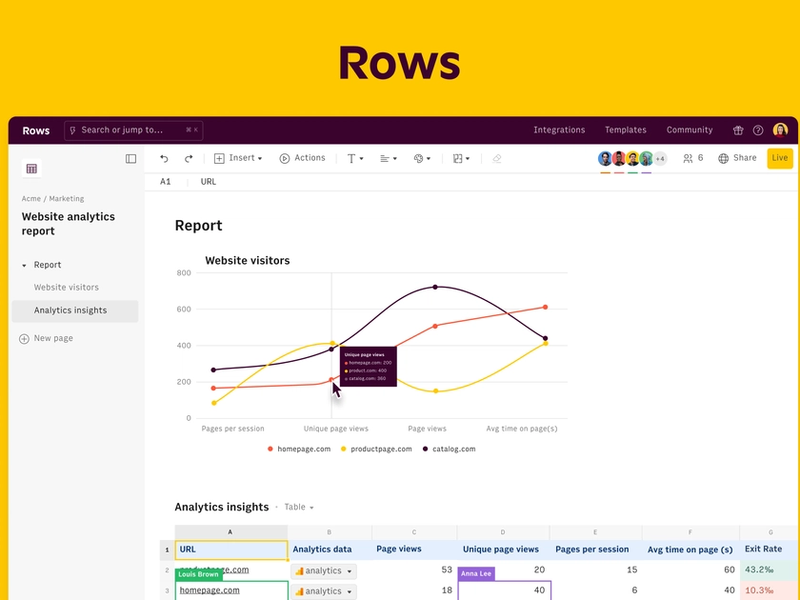Open Integrations in the top menu

tap(559, 130)
